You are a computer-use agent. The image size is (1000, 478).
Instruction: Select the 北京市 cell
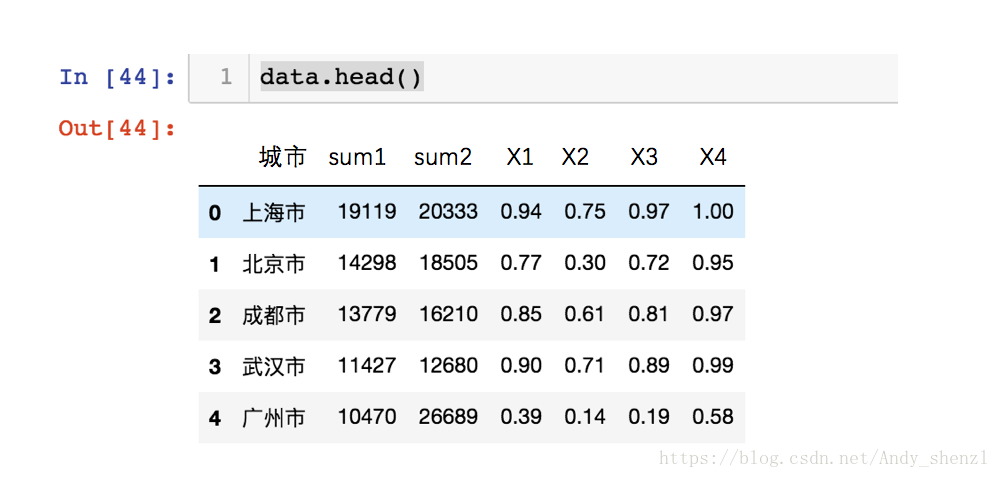[x=274, y=263]
